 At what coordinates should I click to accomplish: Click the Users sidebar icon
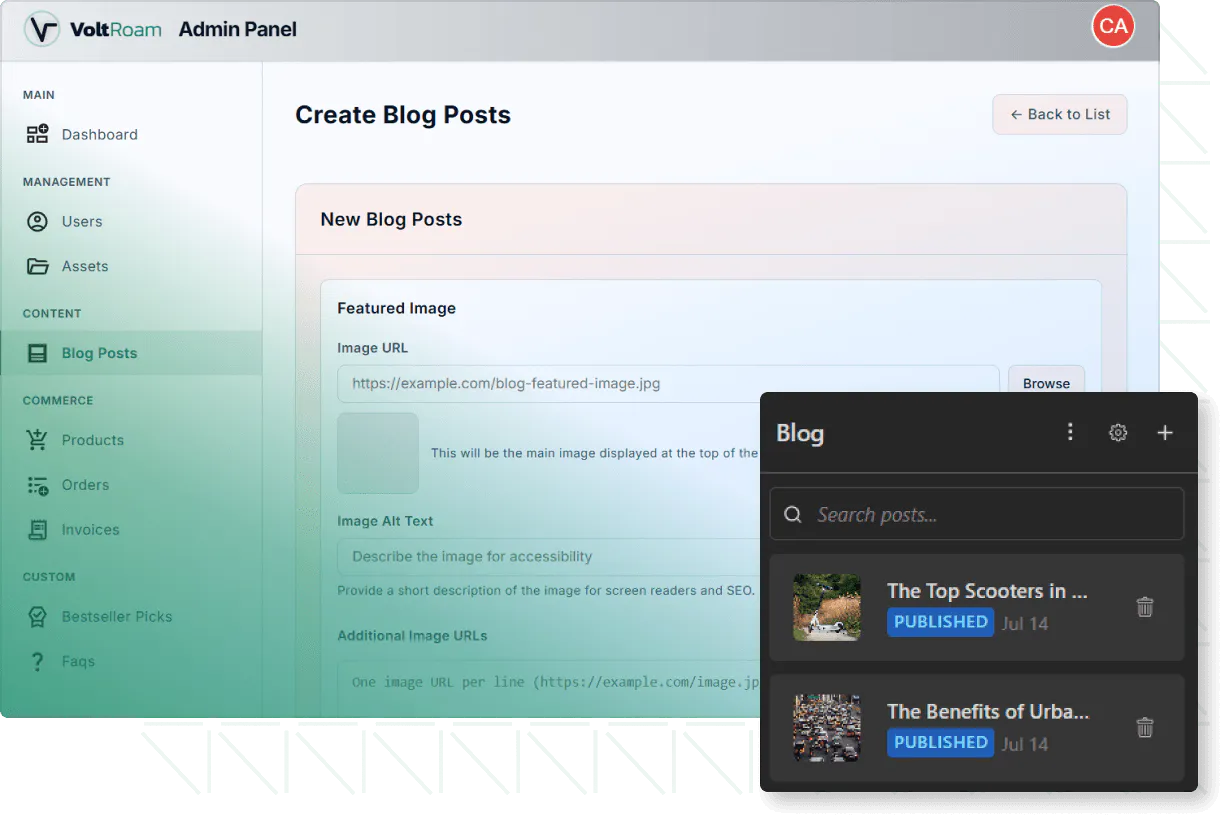[x=37, y=221]
